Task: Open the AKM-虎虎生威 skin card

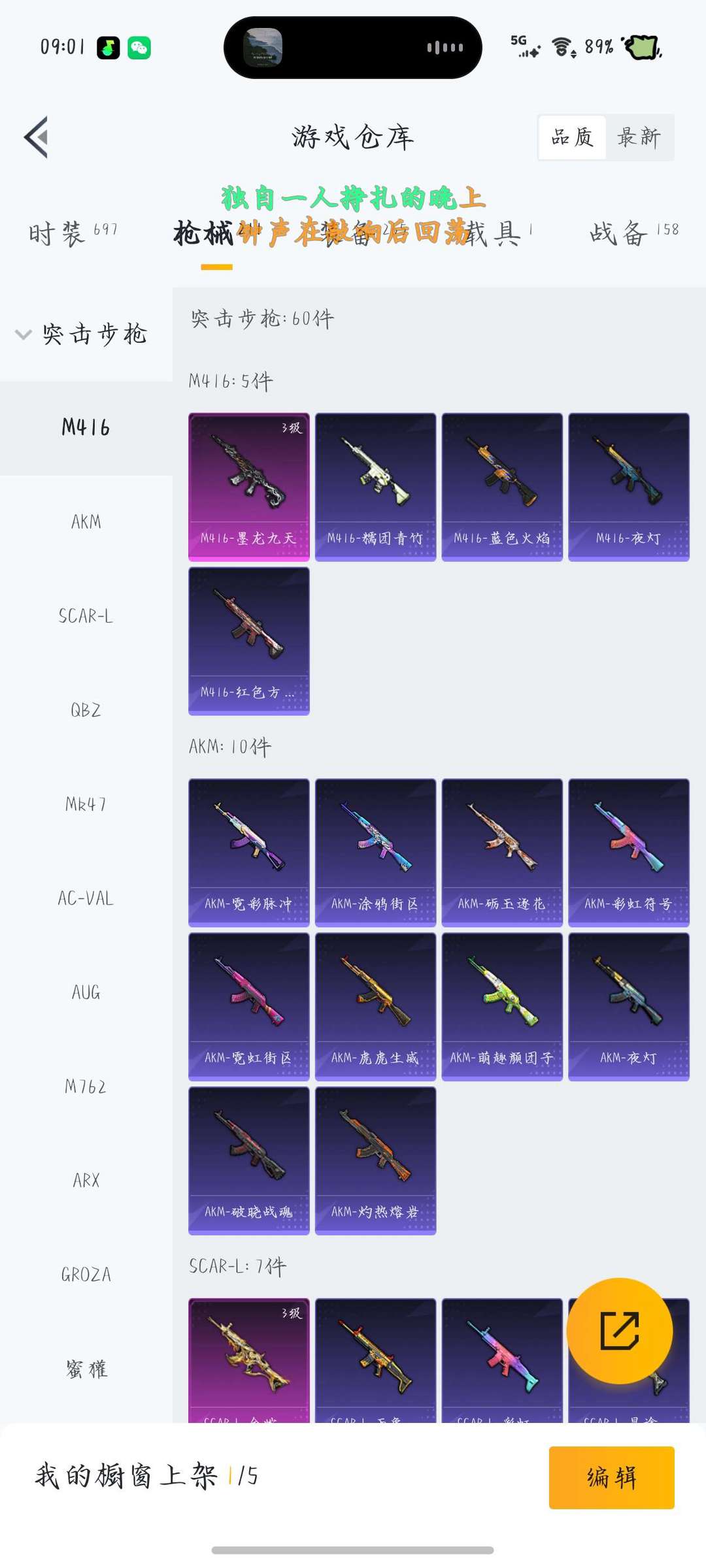Action: pos(375,1007)
